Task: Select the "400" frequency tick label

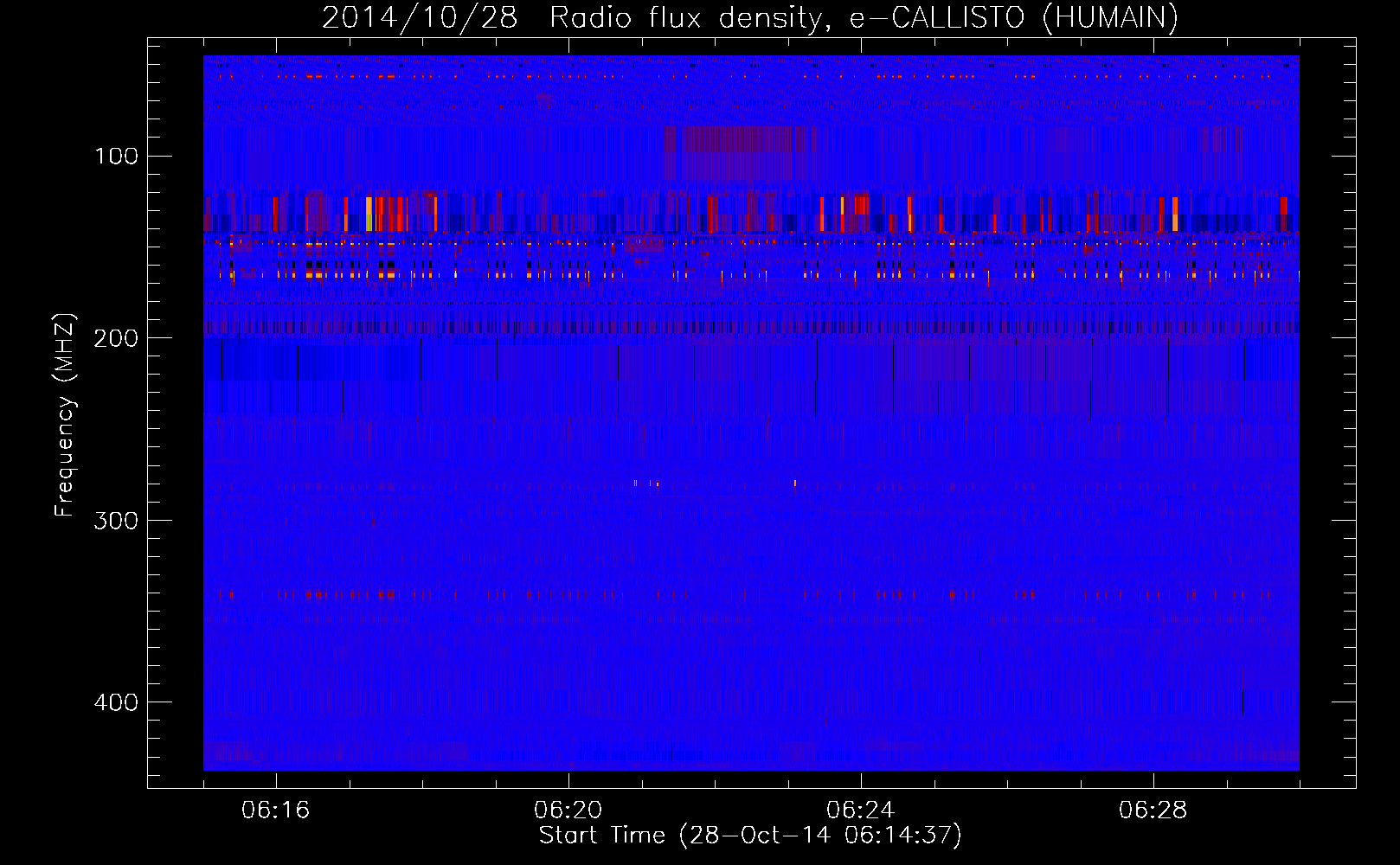Action: pyautogui.click(x=116, y=702)
